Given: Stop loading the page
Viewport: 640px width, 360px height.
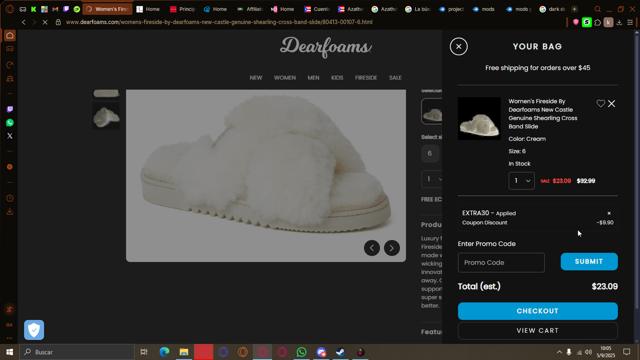Looking at the screenshot, I should coord(45,22).
